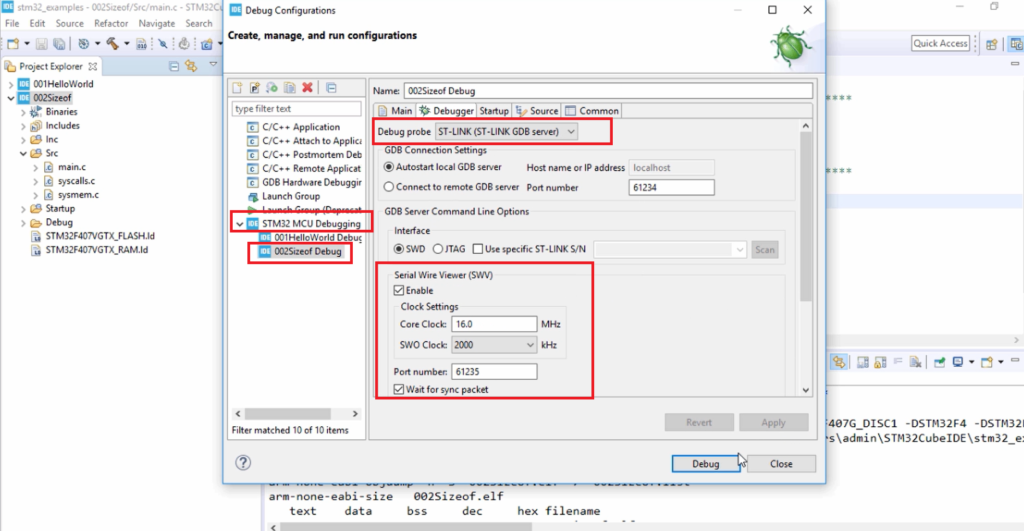The image size is (1024, 531).
Task: Click Save All icon in main toolbar
Action: (x=59, y=44)
